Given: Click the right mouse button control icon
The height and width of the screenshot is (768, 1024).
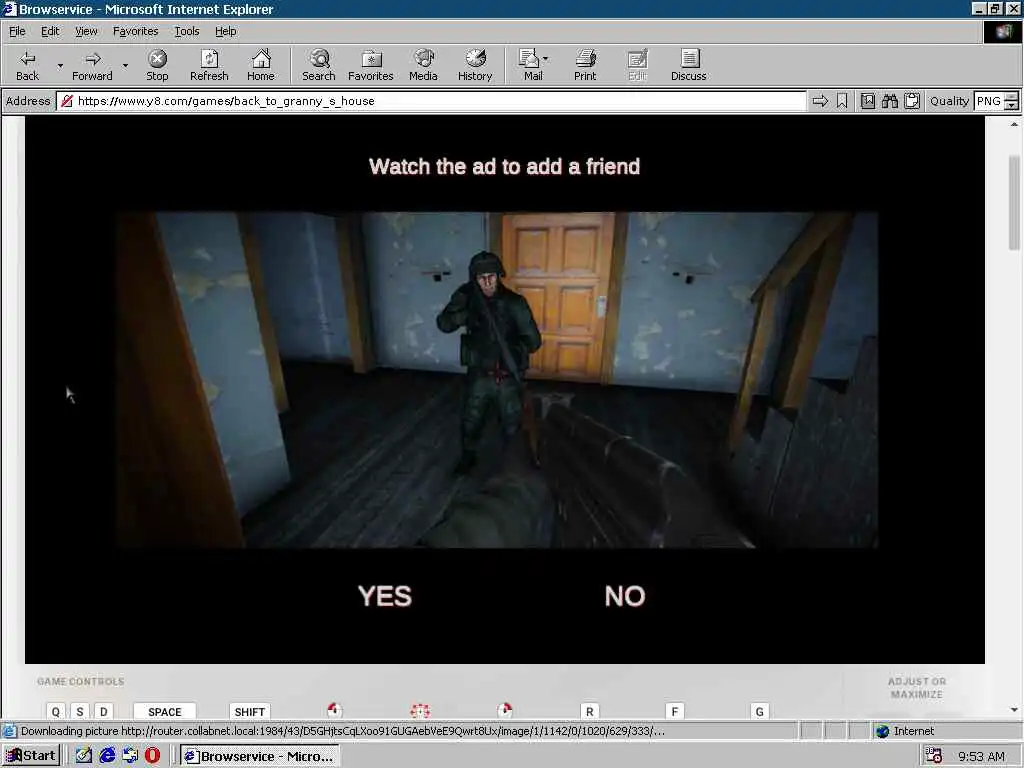Looking at the screenshot, I should tap(504, 710).
